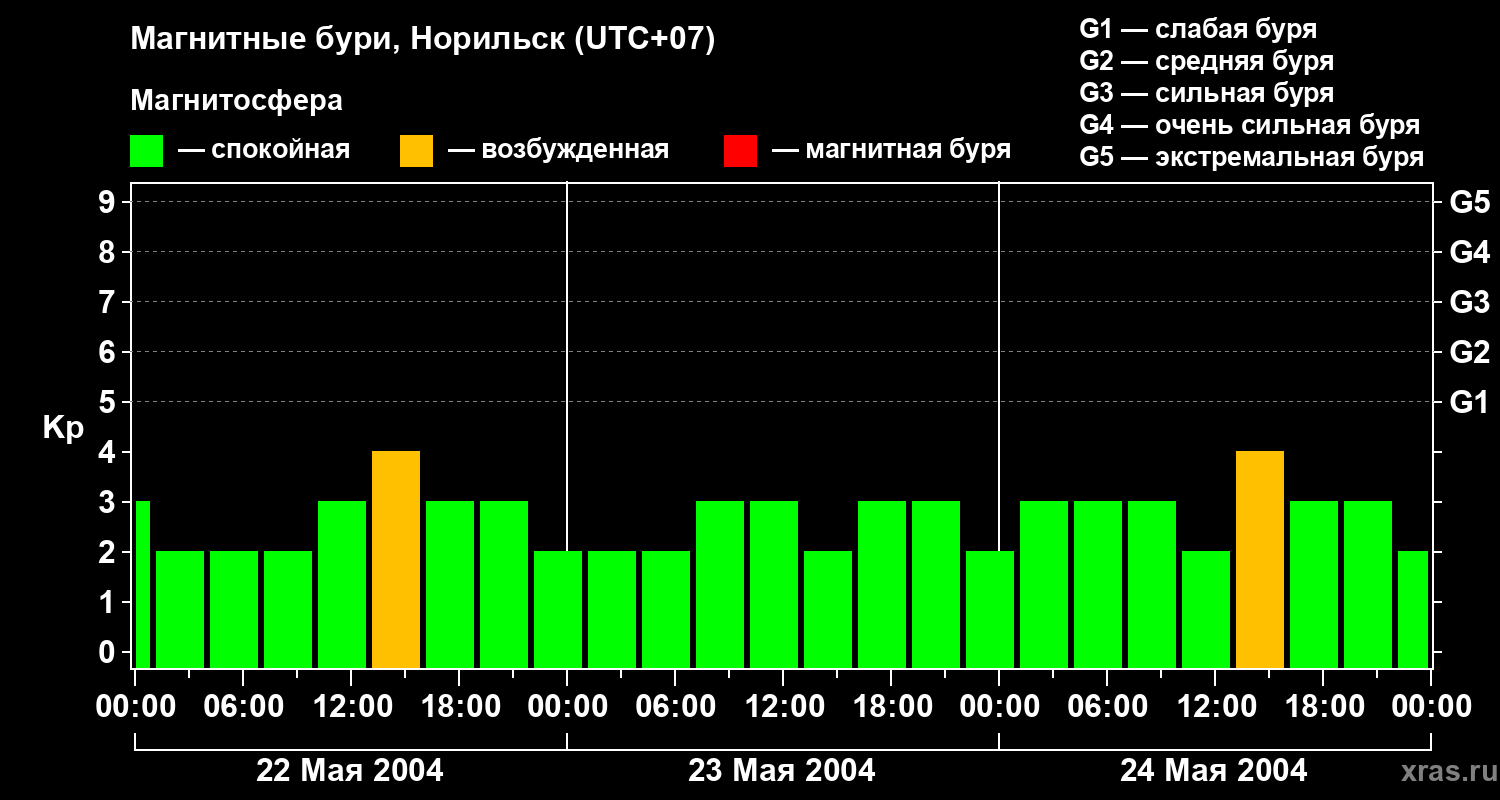1500x800 pixels.
Task: Click the legend text «— возбужденная»
Action: point(558,150)
